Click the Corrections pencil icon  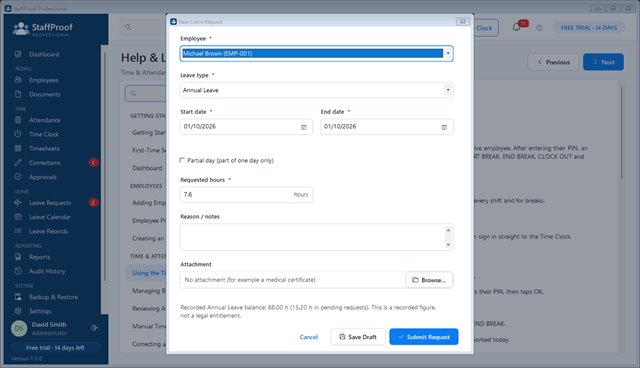point(18,162)
